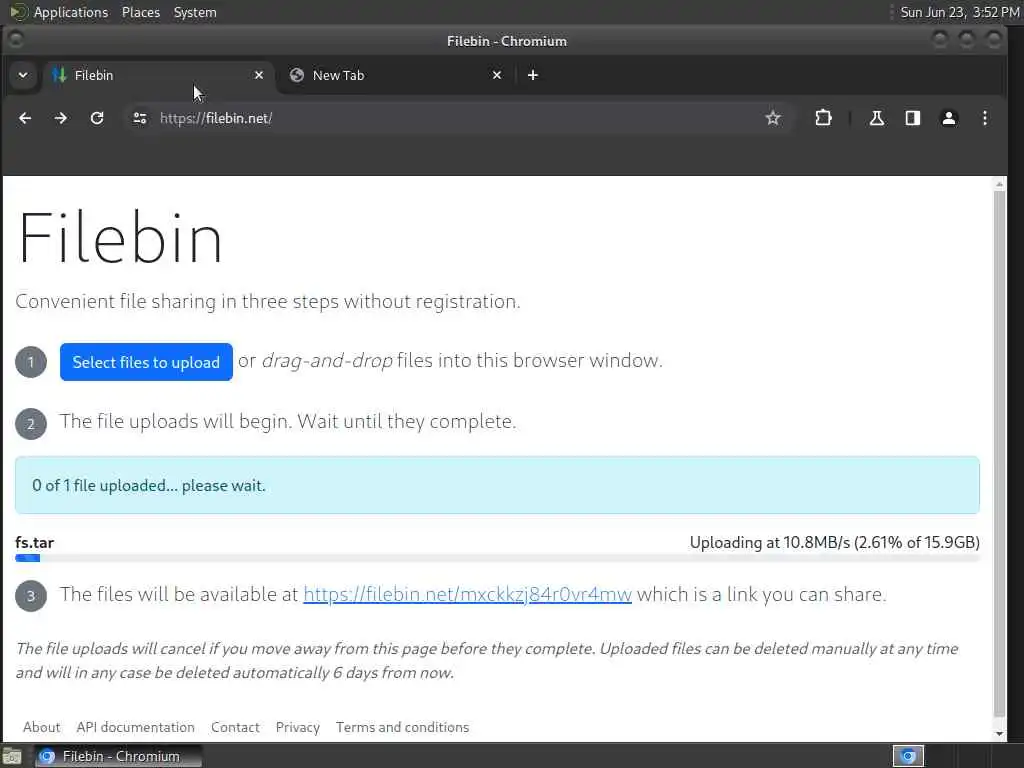
Task: Open the Extensions puzzle icon
Action: coord(824,118)
